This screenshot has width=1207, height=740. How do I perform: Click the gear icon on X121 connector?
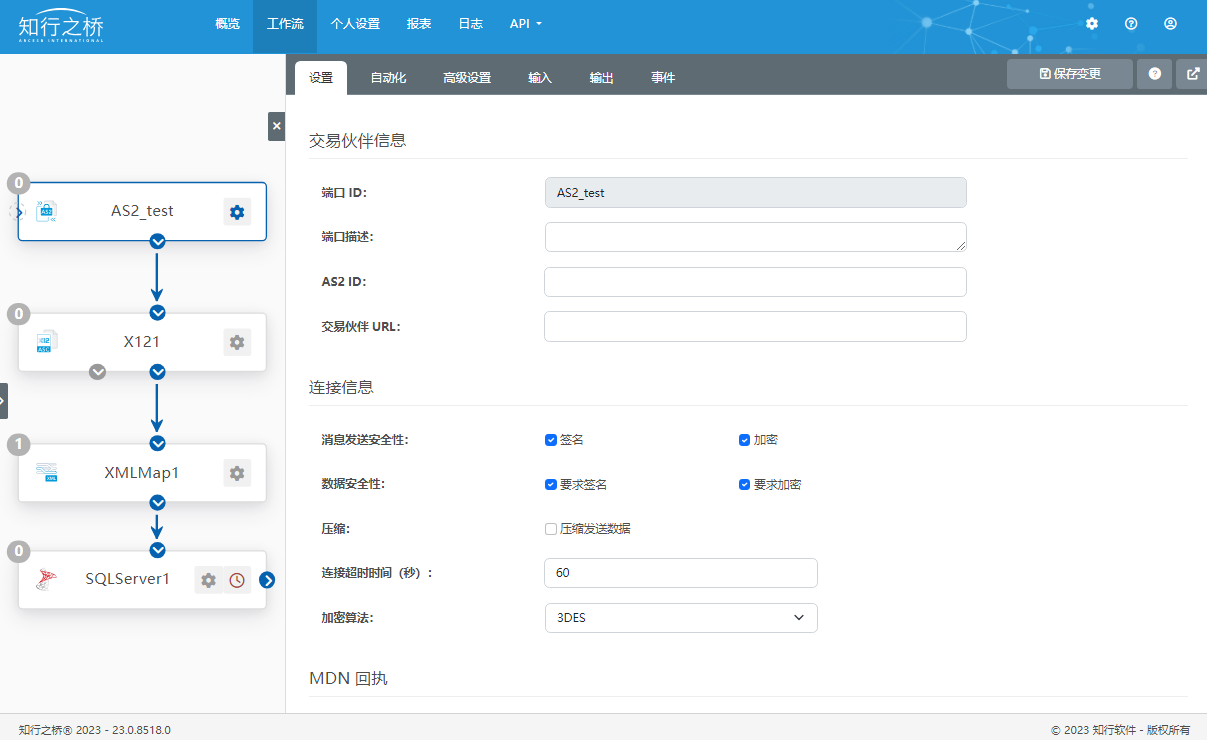[237, 342]
